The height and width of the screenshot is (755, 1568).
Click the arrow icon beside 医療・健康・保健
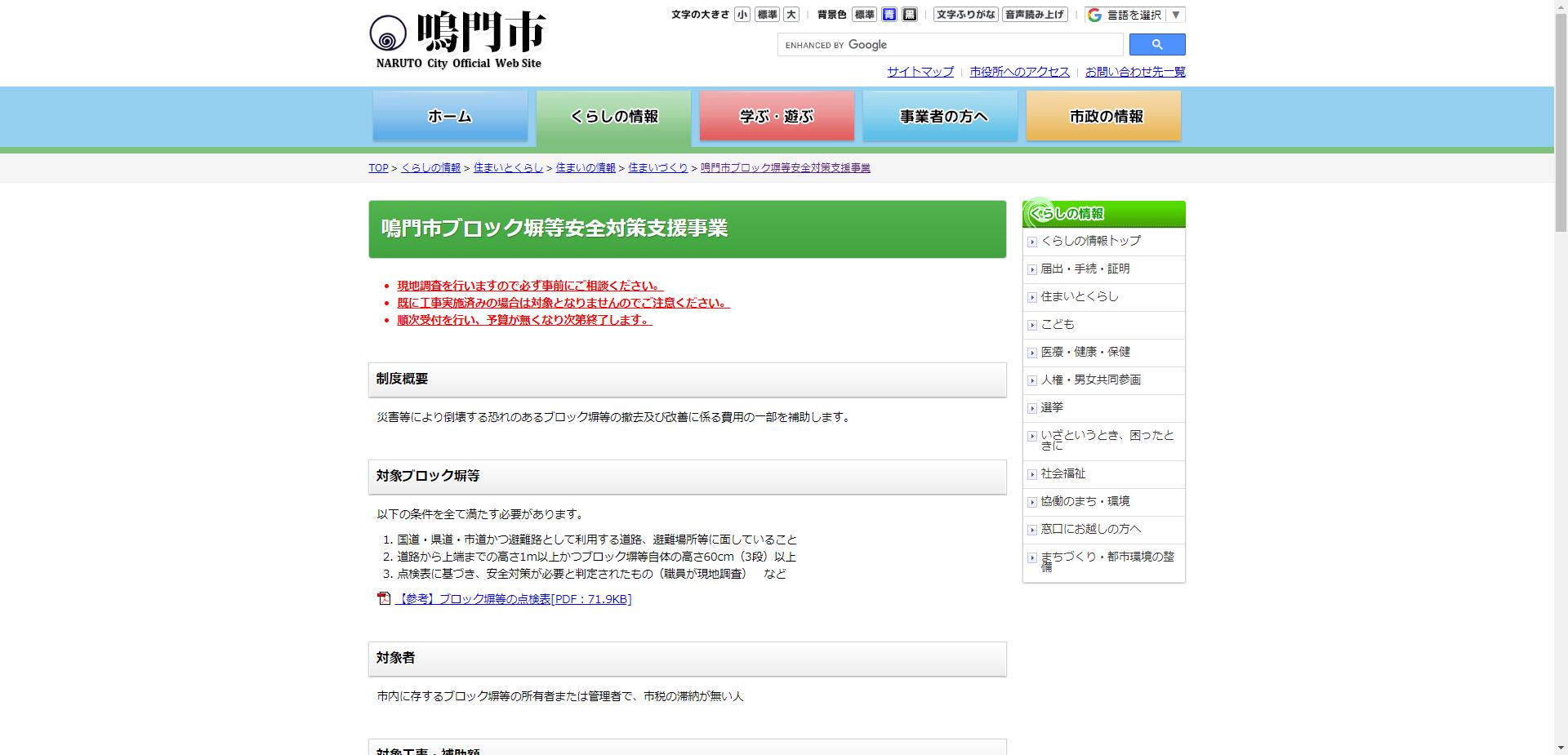[x=1031, y=352]
